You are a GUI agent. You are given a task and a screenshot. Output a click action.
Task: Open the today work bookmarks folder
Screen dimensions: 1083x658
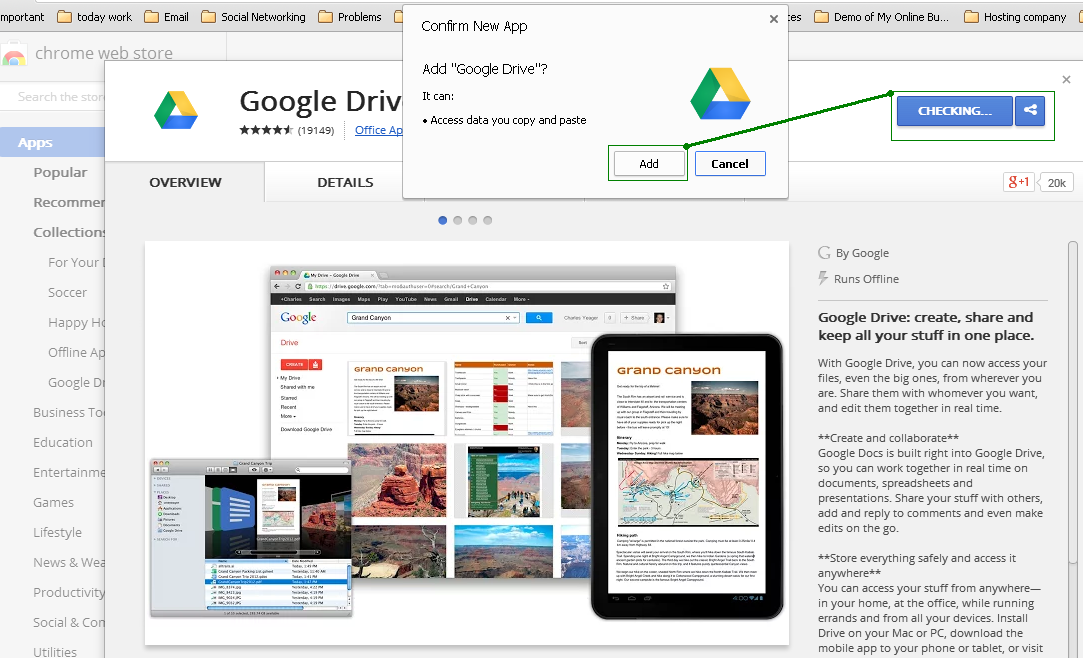(95, 17)
